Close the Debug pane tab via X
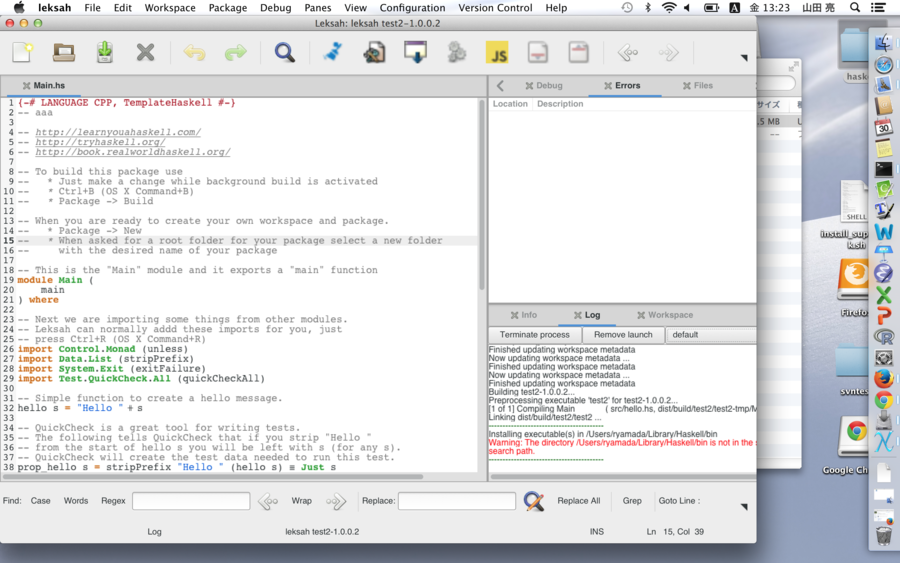This screenshot has width=900, height=563. pyautogui.click(x=529, y=86)
